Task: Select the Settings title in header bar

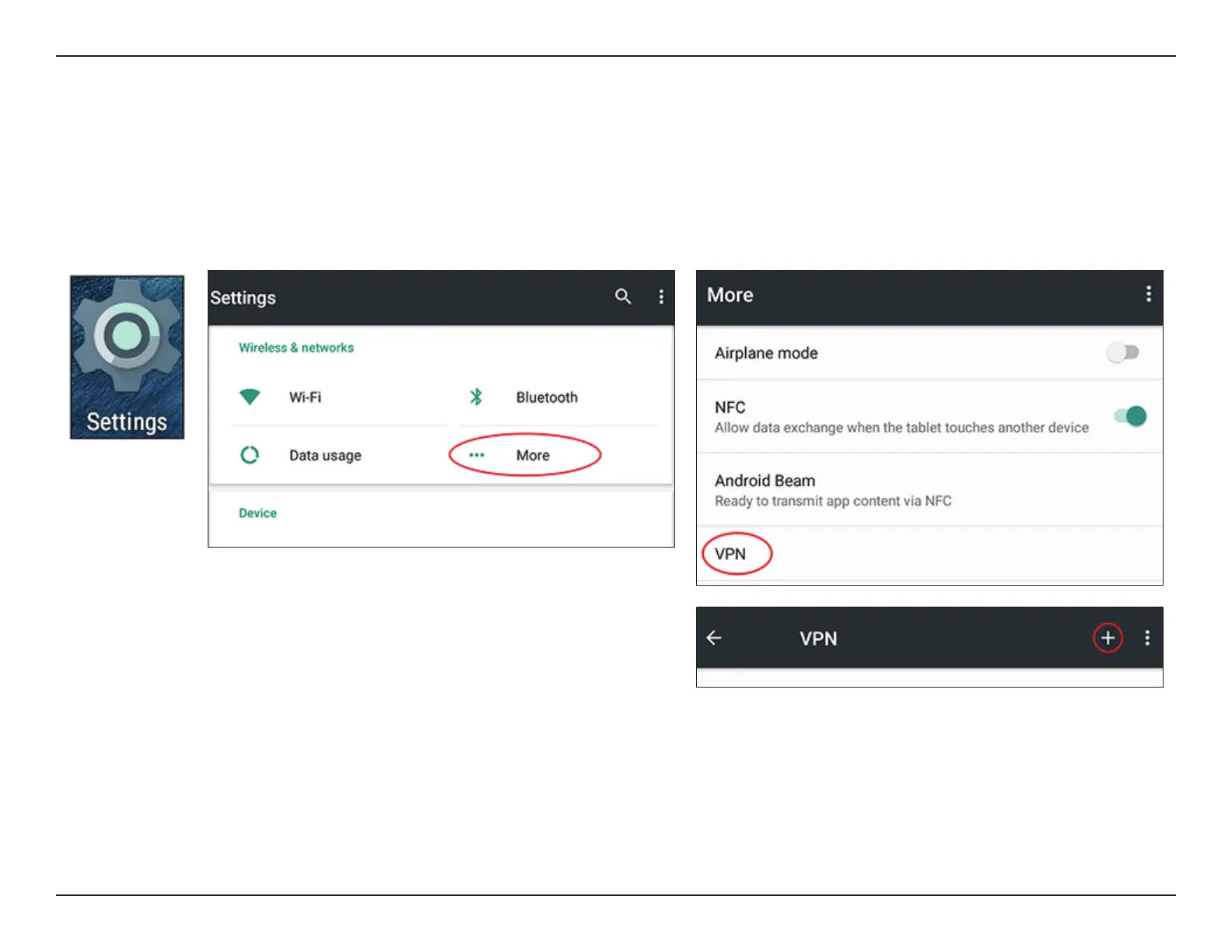Action: pos(243,298)
